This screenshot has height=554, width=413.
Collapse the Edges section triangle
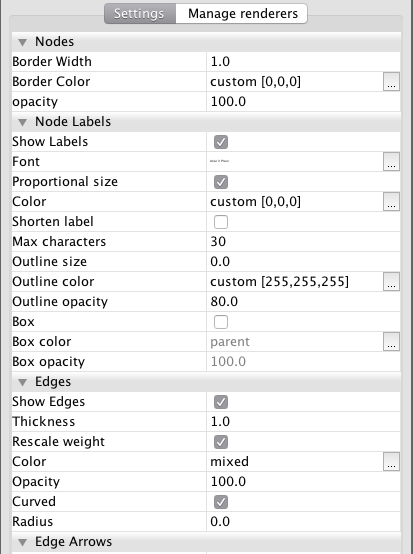click(x=23, y=382)
